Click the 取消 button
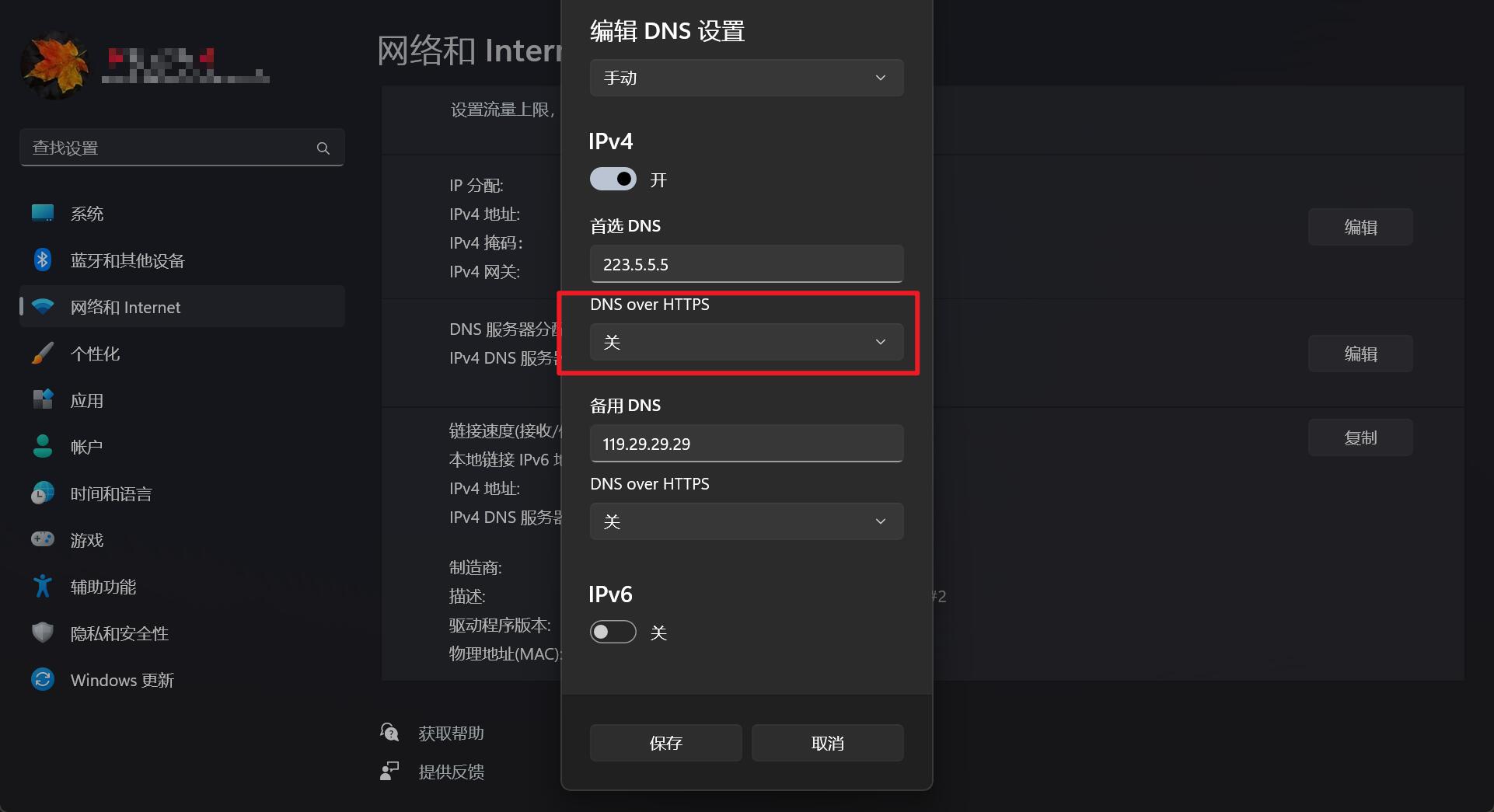Viewport: 1494px width, 812px height. [x=827, y=744]
